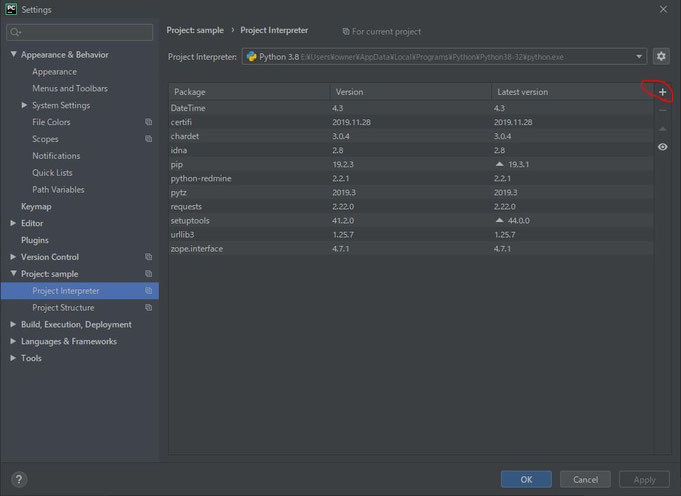This screenshot has height=496, width=681.
Task: Click the Version column header
Action: click(x=411, y=92)
